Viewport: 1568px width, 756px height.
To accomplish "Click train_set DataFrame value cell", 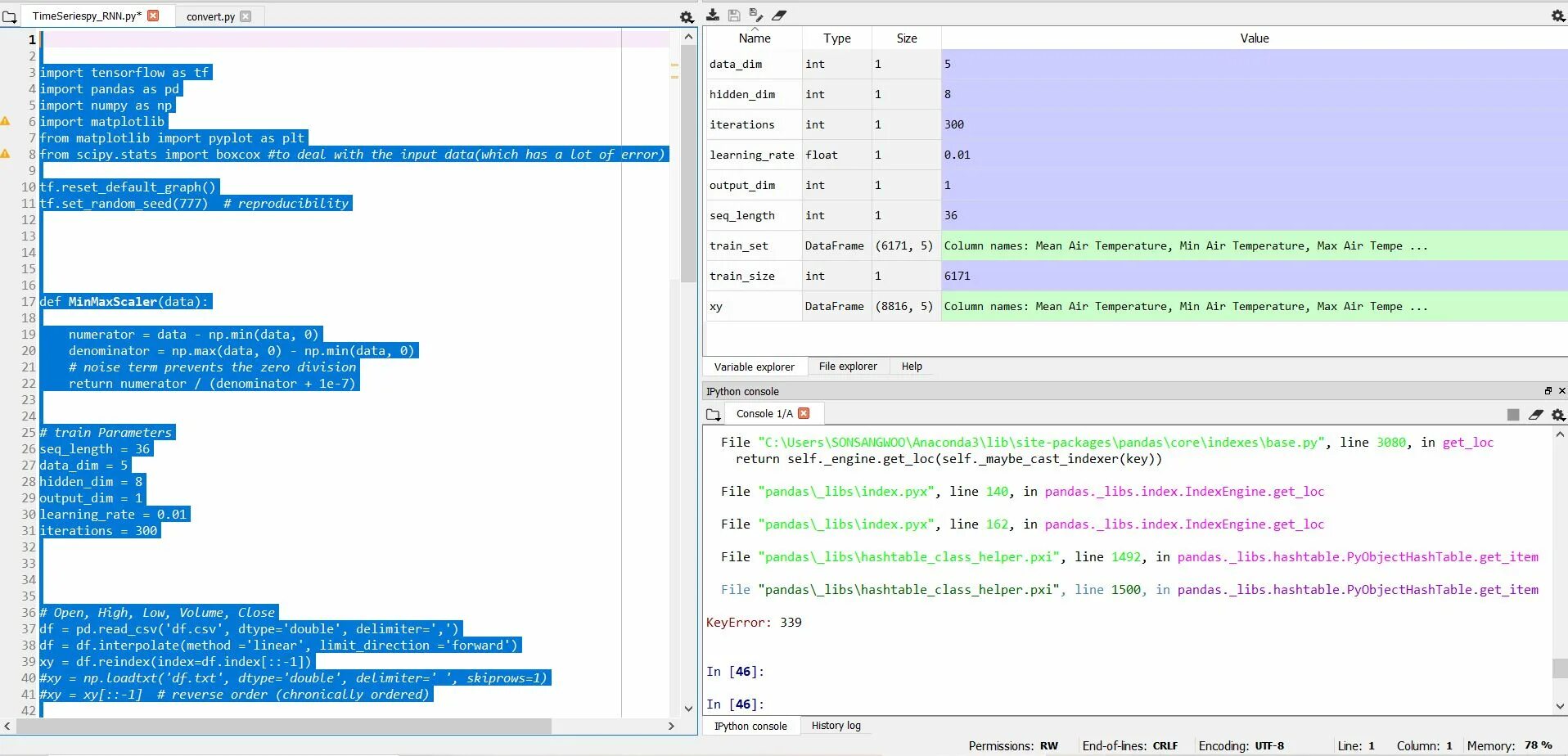I will tap(1255, 245).
